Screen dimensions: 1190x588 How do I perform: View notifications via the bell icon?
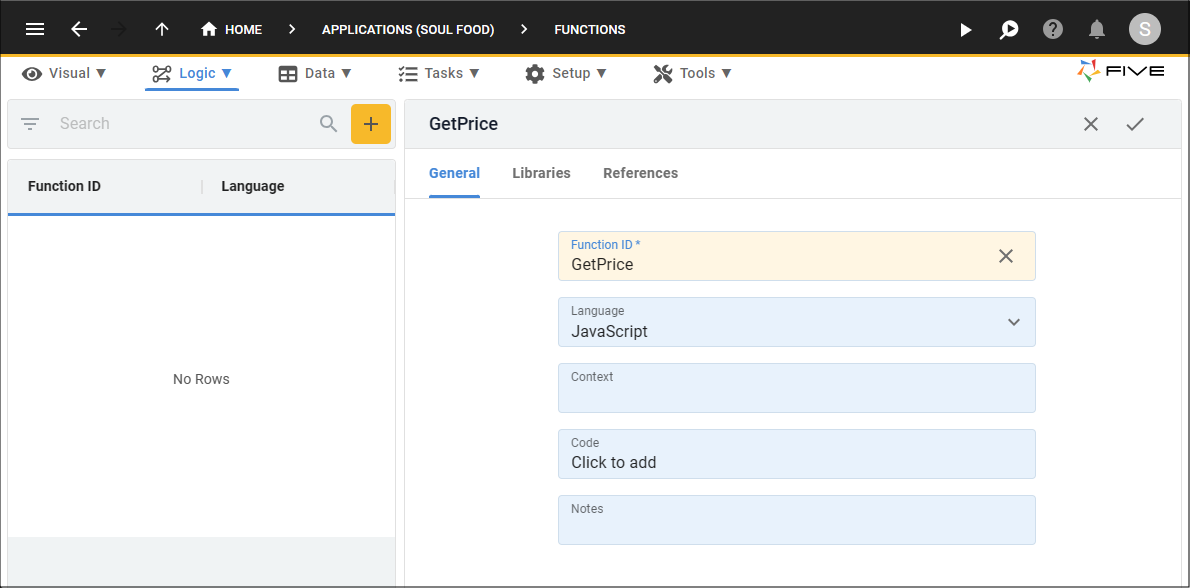pyautogui.click(x=1097, y=30)
